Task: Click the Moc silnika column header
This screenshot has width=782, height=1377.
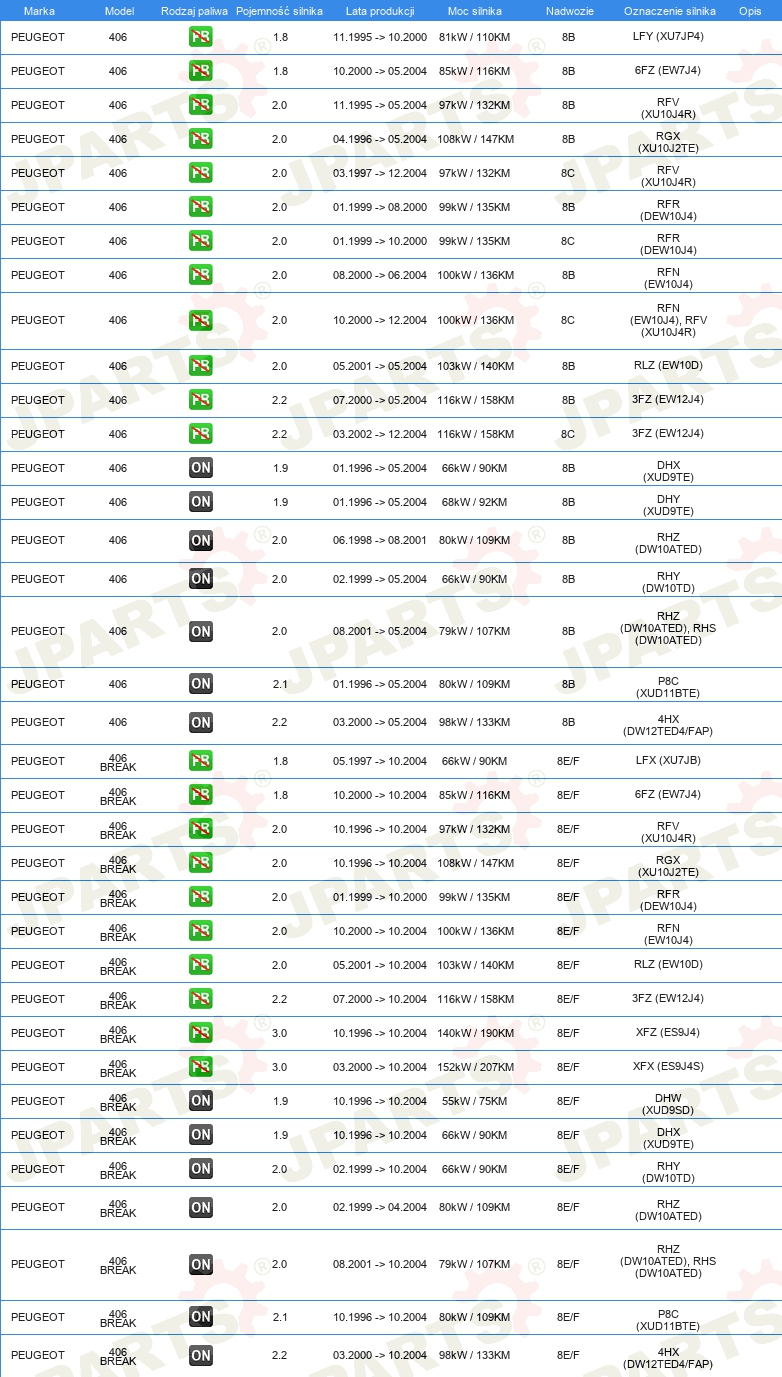Action: click(475, 11)
